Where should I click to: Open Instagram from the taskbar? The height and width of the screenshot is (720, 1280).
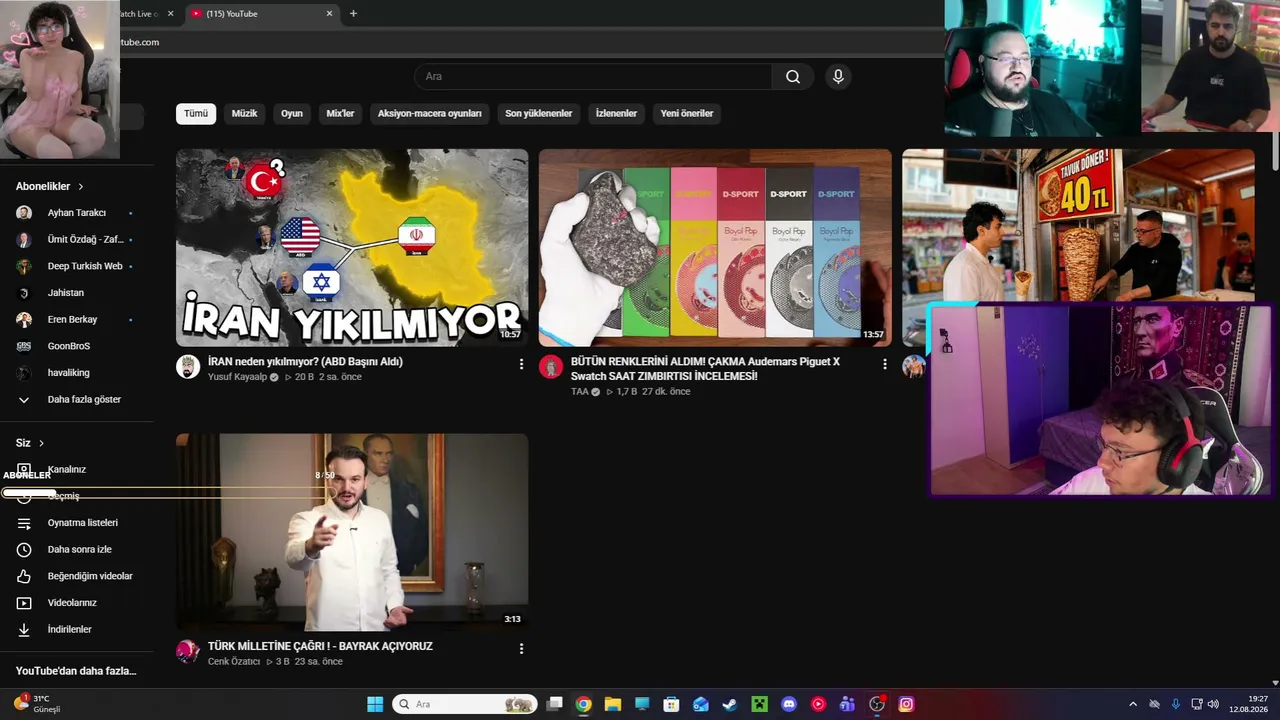point(906,704)
